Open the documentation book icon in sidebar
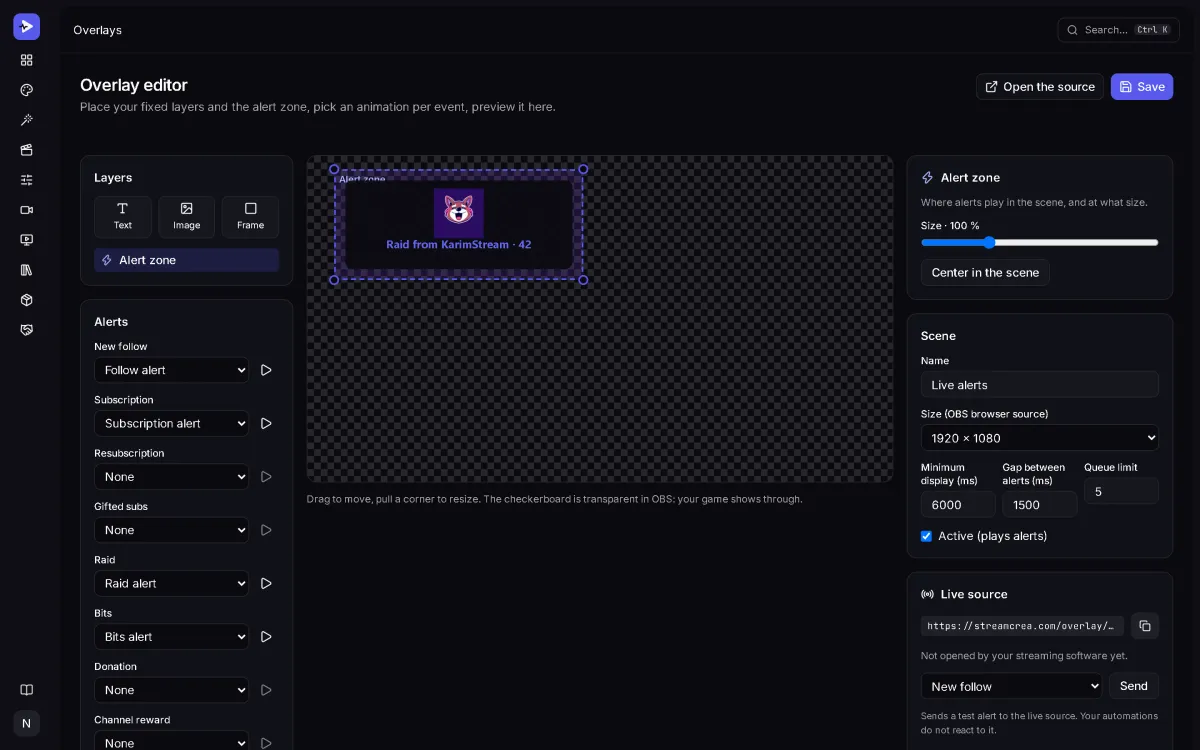 click(x=27, y=690)
